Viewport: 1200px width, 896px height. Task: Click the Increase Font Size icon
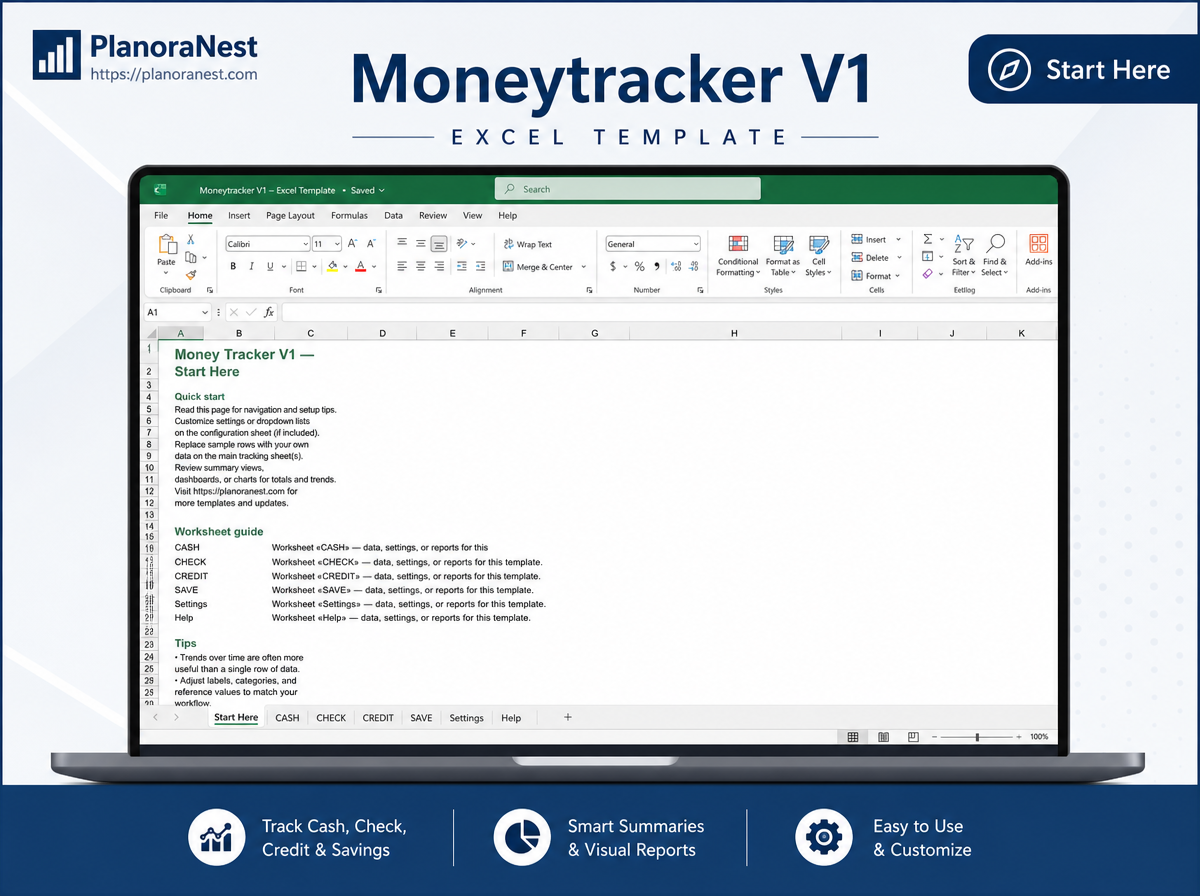coord(353,243)
